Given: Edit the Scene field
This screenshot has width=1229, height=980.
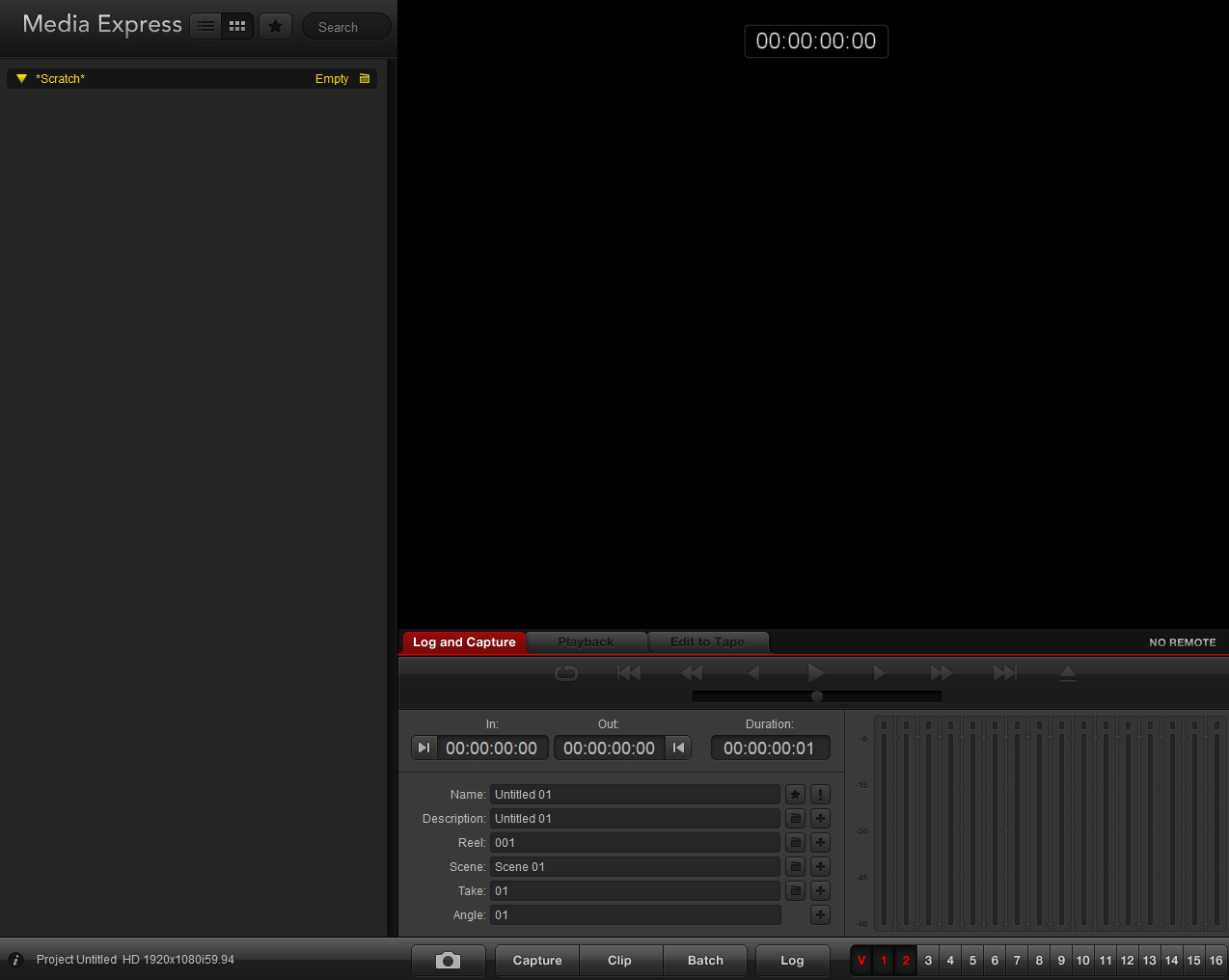Looking at the screenshot, I should (635, 867).
